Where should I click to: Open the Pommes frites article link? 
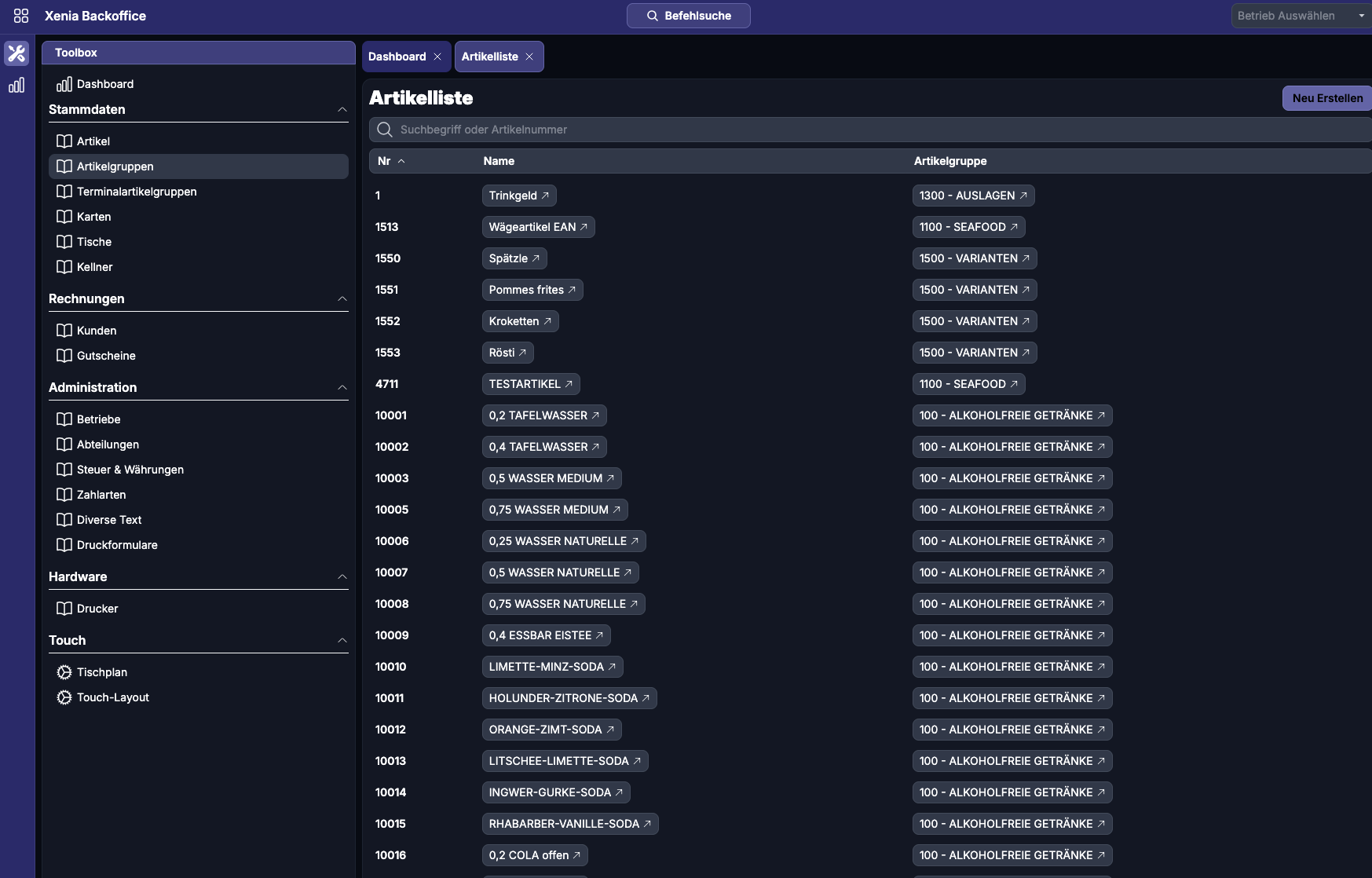click(x=532, y=290)
